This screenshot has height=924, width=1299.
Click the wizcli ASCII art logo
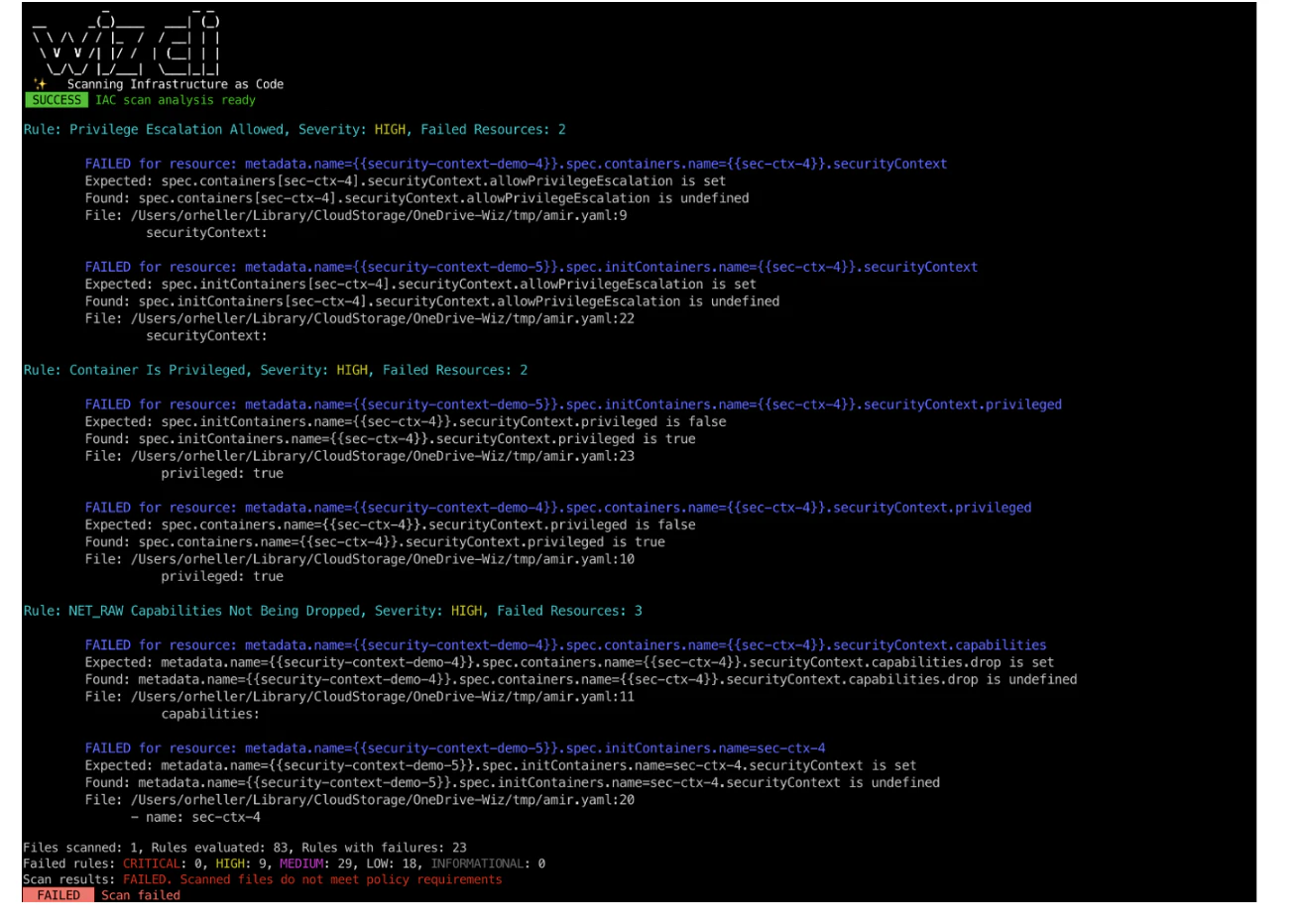click(127, 44)
